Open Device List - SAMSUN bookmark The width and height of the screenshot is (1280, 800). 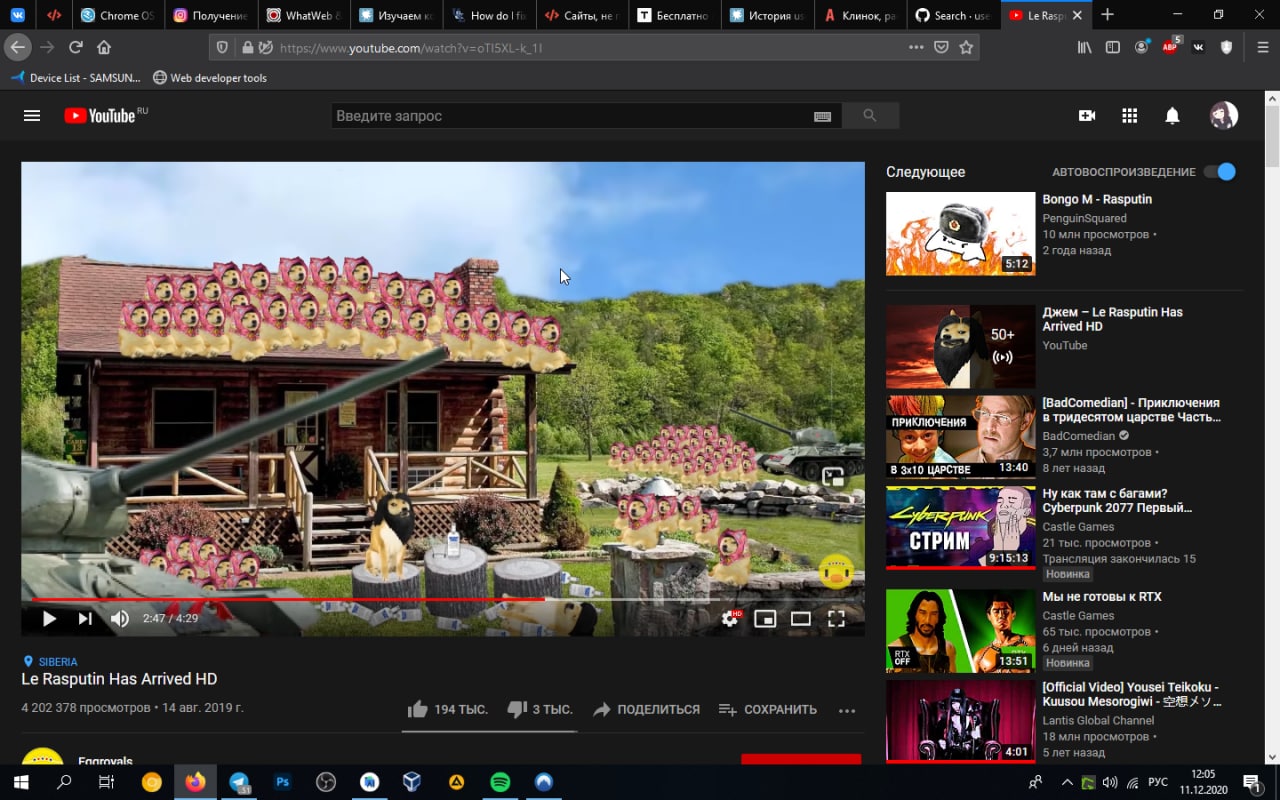click(75, 78)
